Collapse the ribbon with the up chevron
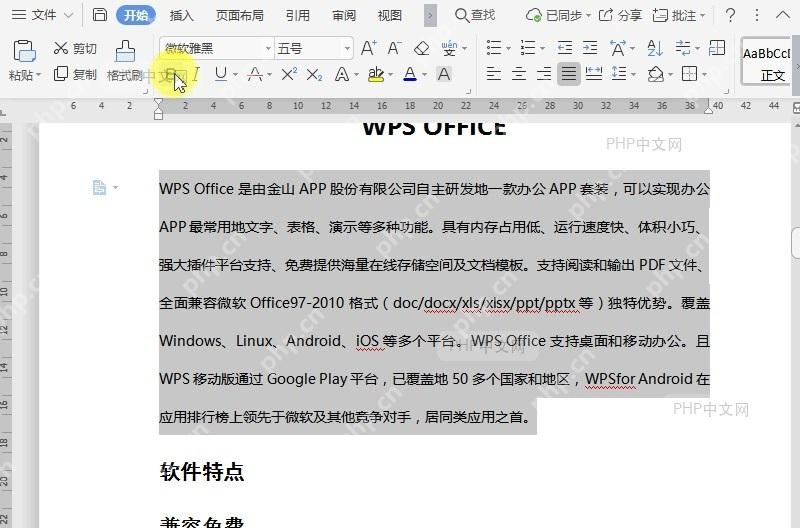800x528 pixels. [x=783, y=15]
